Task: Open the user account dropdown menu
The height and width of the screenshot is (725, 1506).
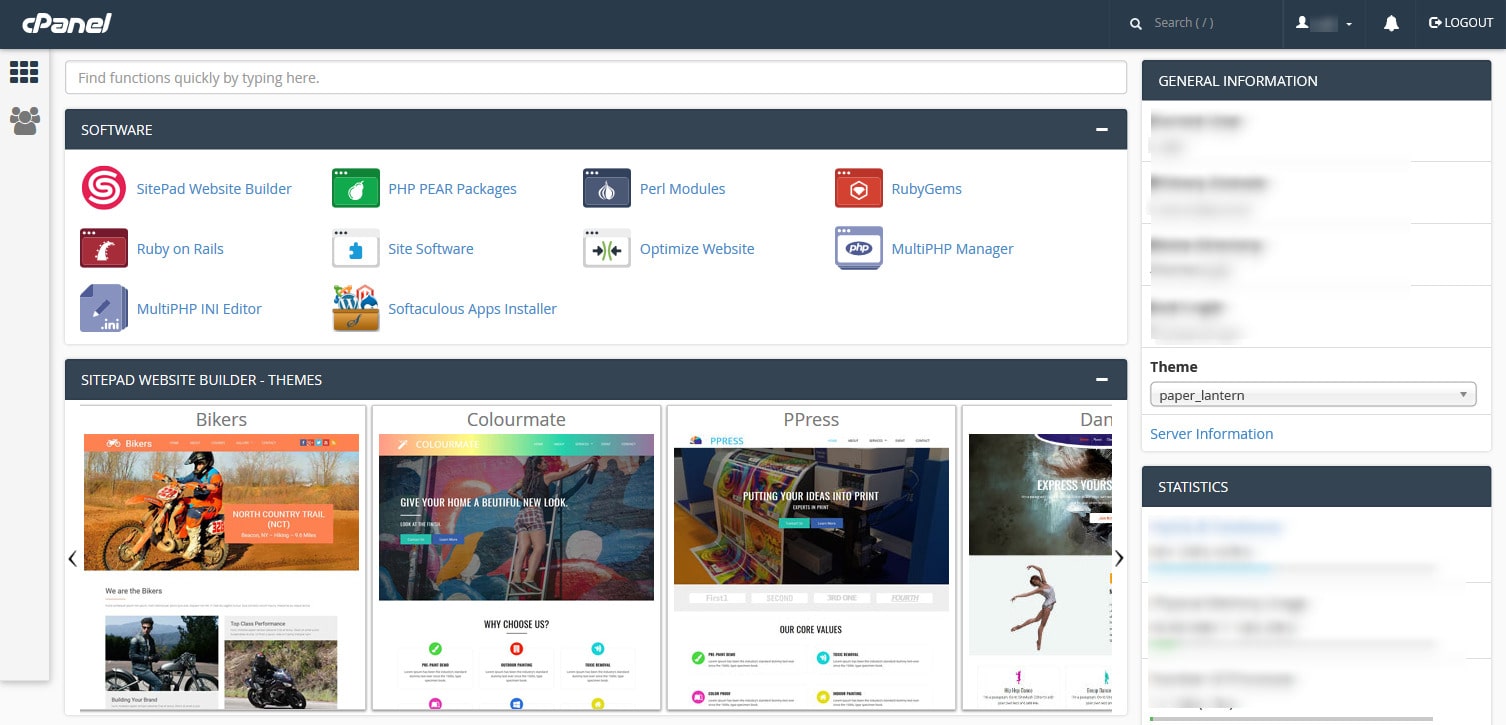Action: (x=1324, y=23)
